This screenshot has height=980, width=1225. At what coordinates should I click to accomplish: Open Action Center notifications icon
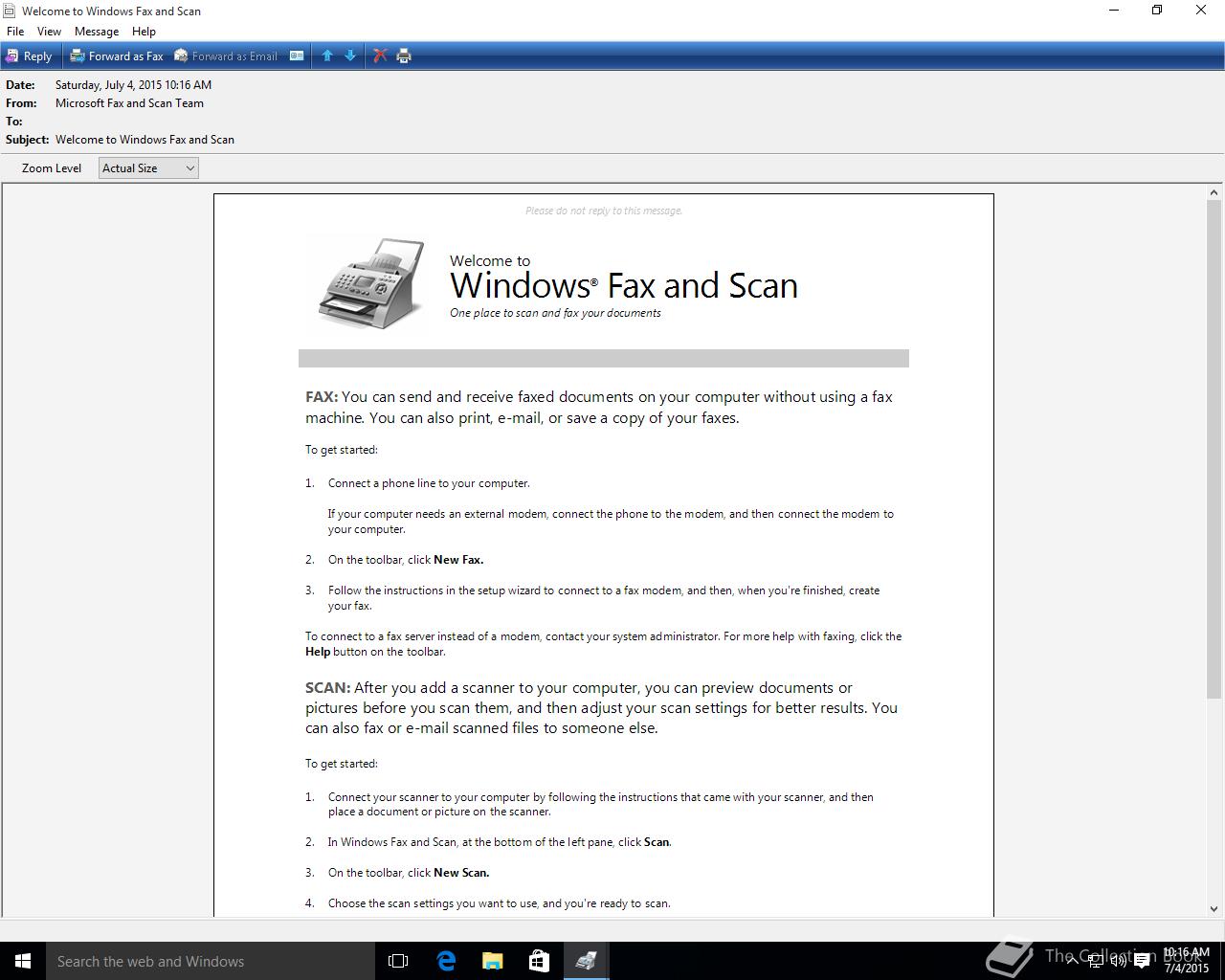click(x=1142, y=961)
